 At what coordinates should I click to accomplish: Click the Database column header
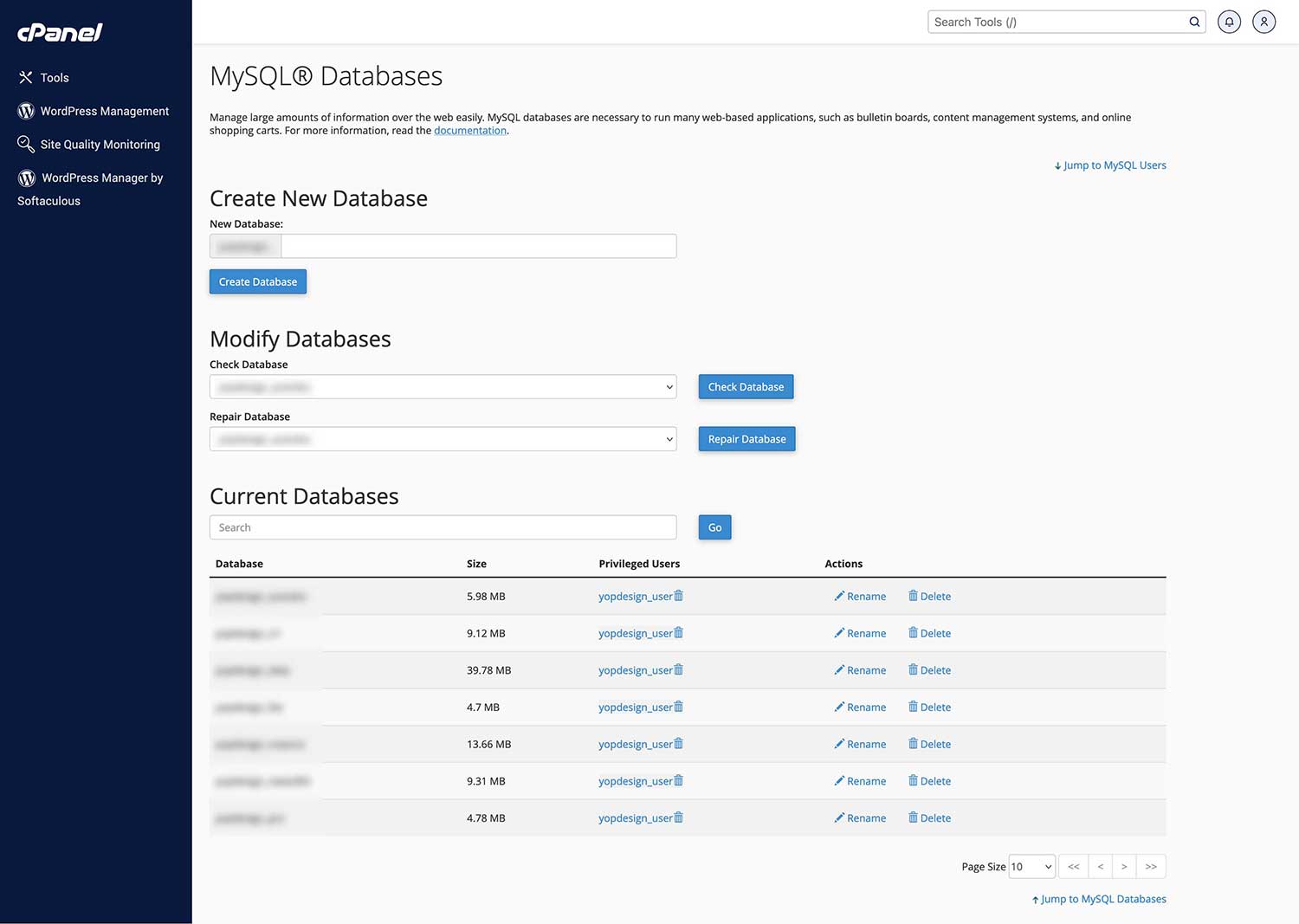tap(239, 564)
